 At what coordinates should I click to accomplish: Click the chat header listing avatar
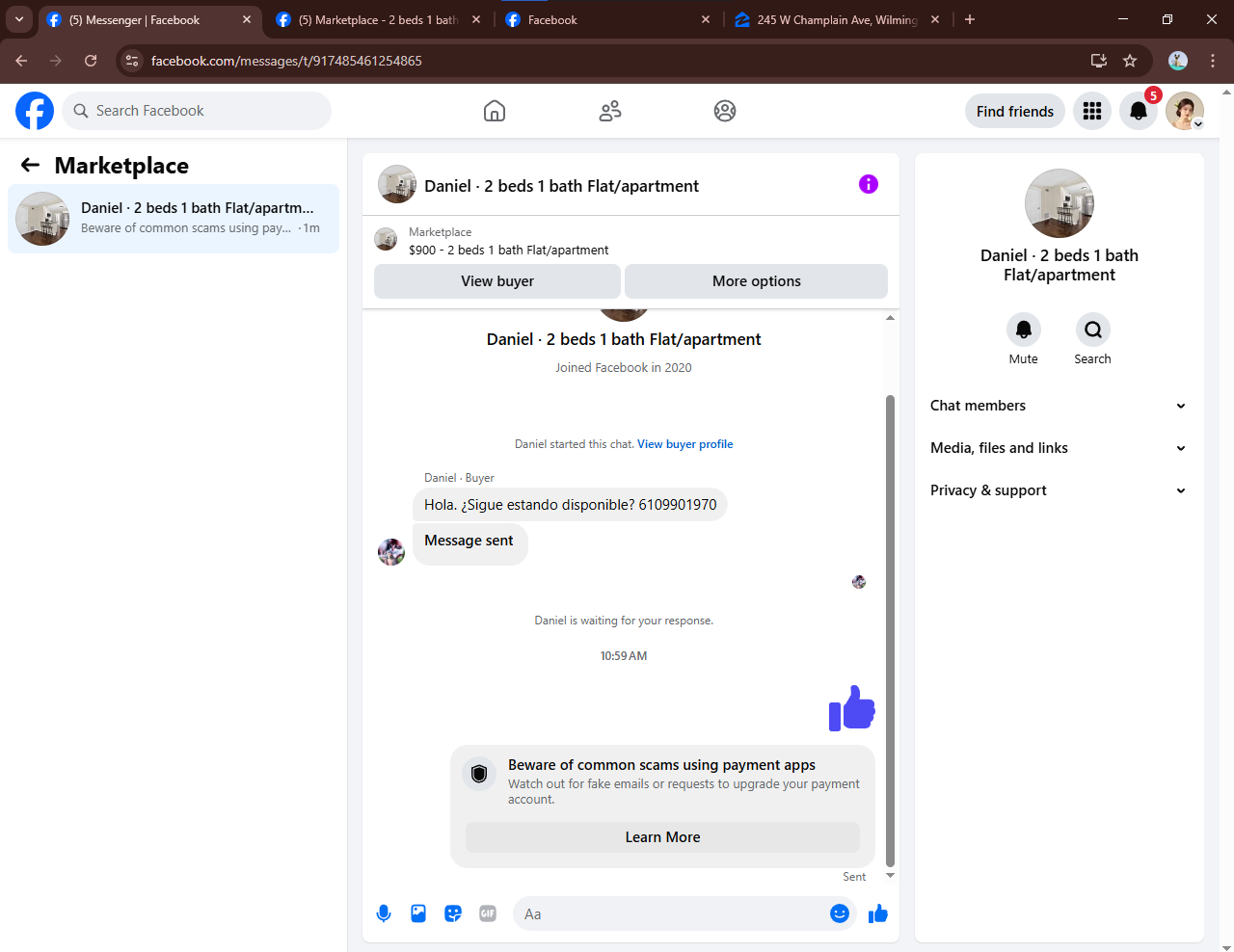(397, 184)
